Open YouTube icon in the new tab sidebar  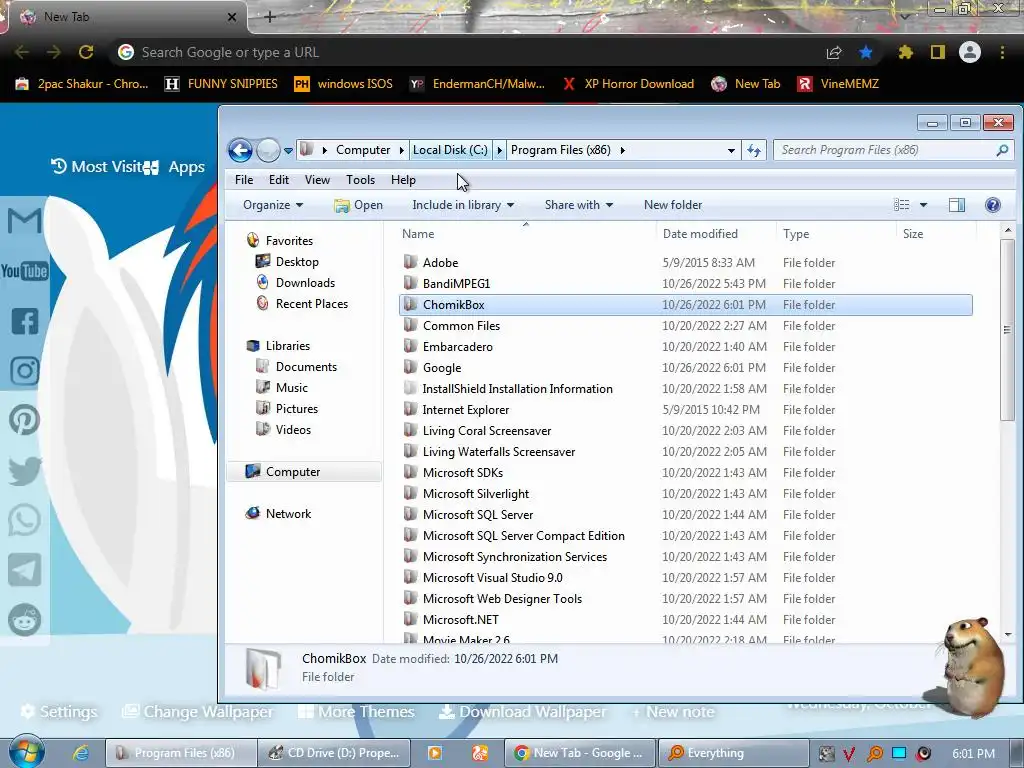pos(24,270)
